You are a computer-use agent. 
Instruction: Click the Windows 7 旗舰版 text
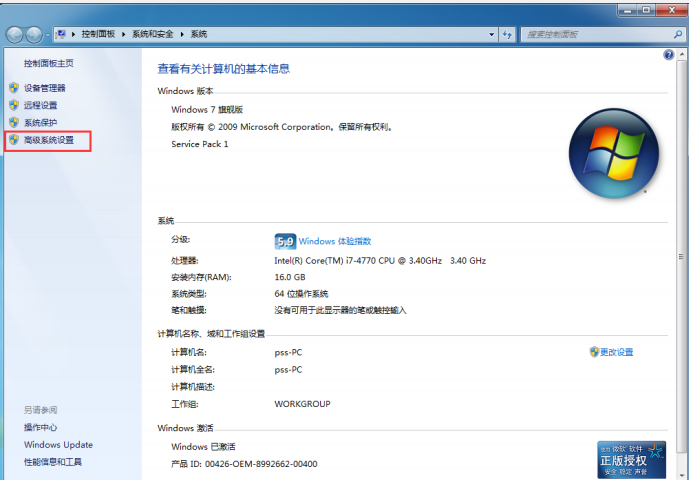click(x=207, y=109)
